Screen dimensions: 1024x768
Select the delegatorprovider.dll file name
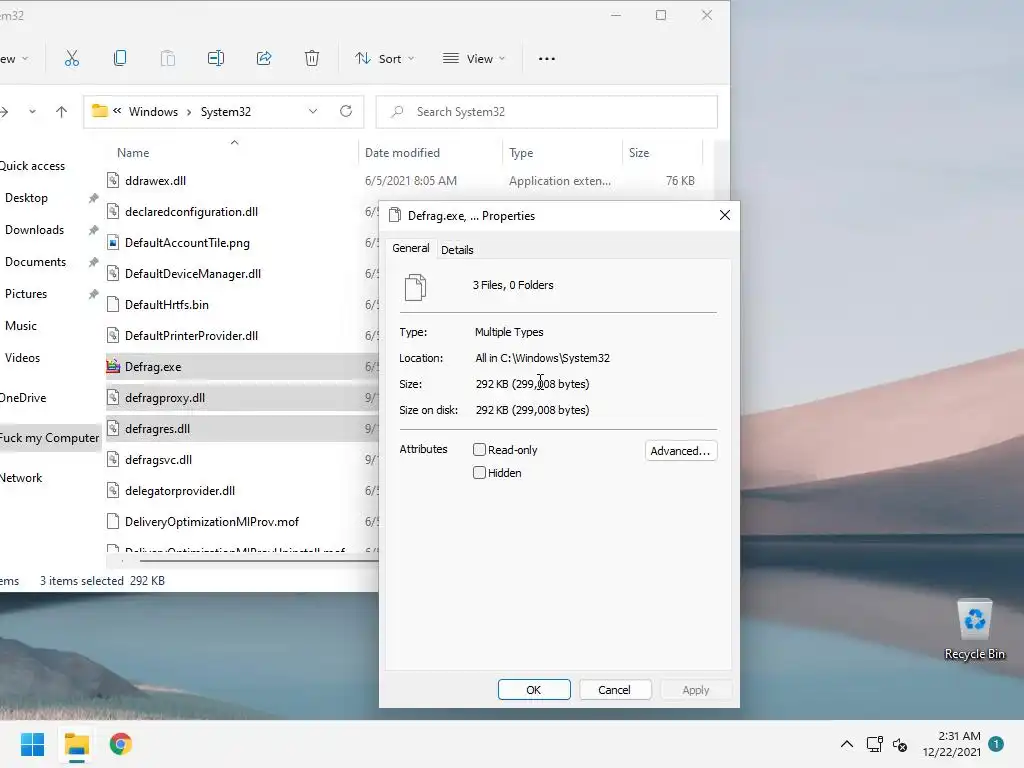[180, 491]
